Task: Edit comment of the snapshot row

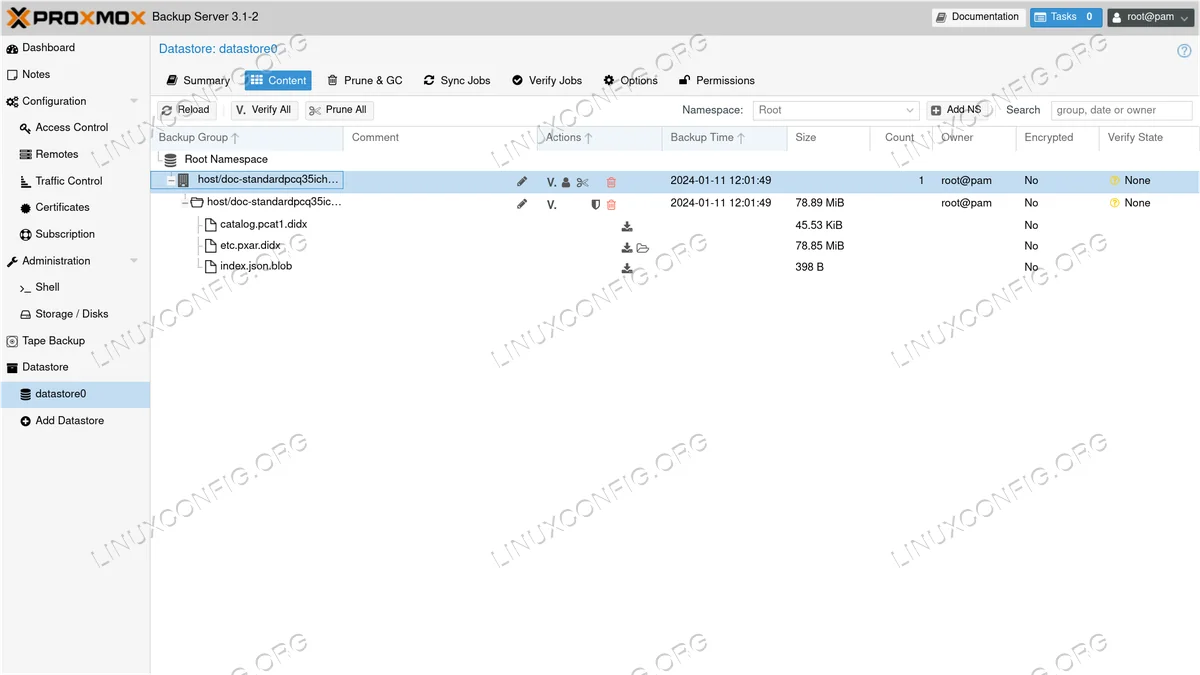Action: click(x=521, y=204)
